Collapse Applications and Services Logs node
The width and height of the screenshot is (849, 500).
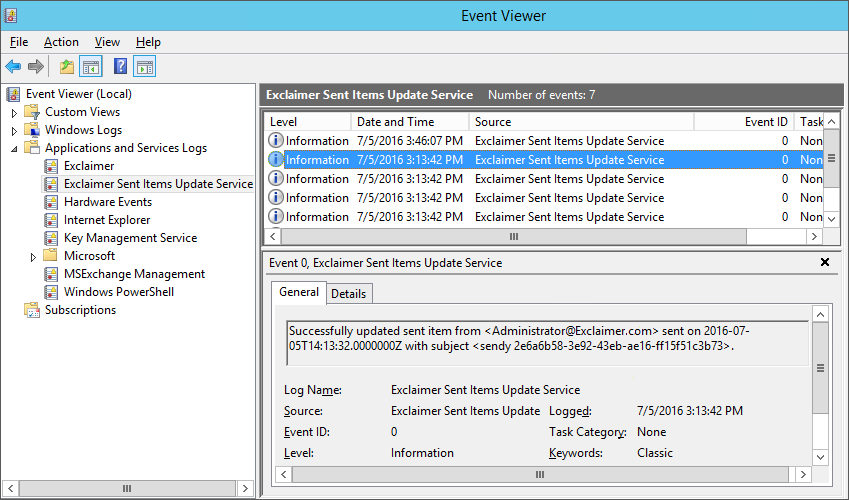coord(14,148)
